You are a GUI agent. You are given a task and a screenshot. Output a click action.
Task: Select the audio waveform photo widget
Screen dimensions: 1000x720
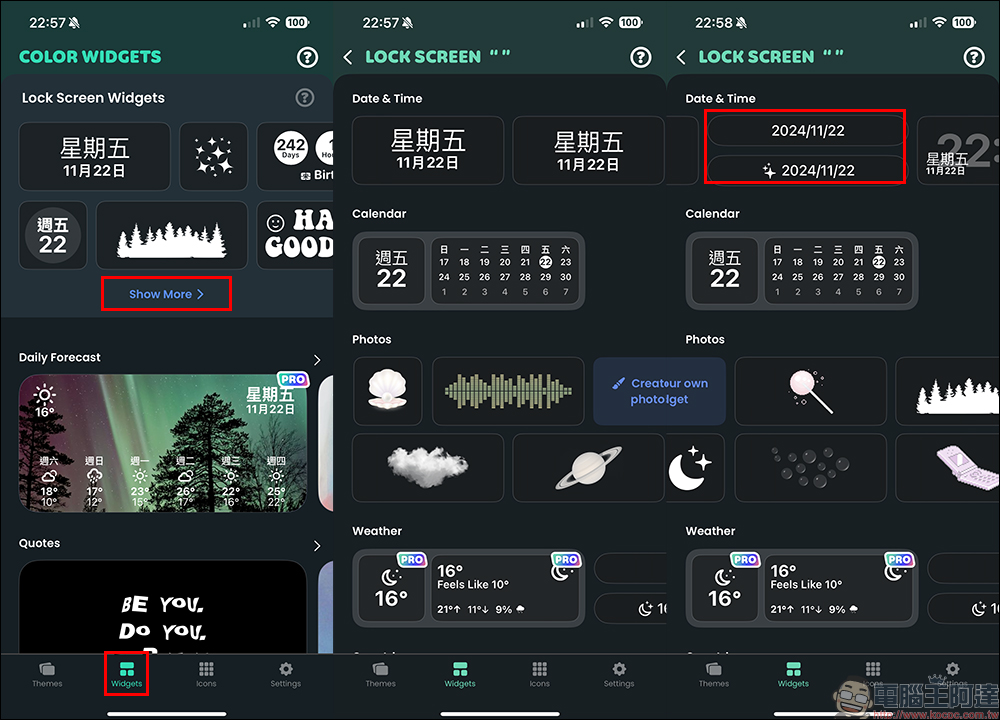(508, 391)
